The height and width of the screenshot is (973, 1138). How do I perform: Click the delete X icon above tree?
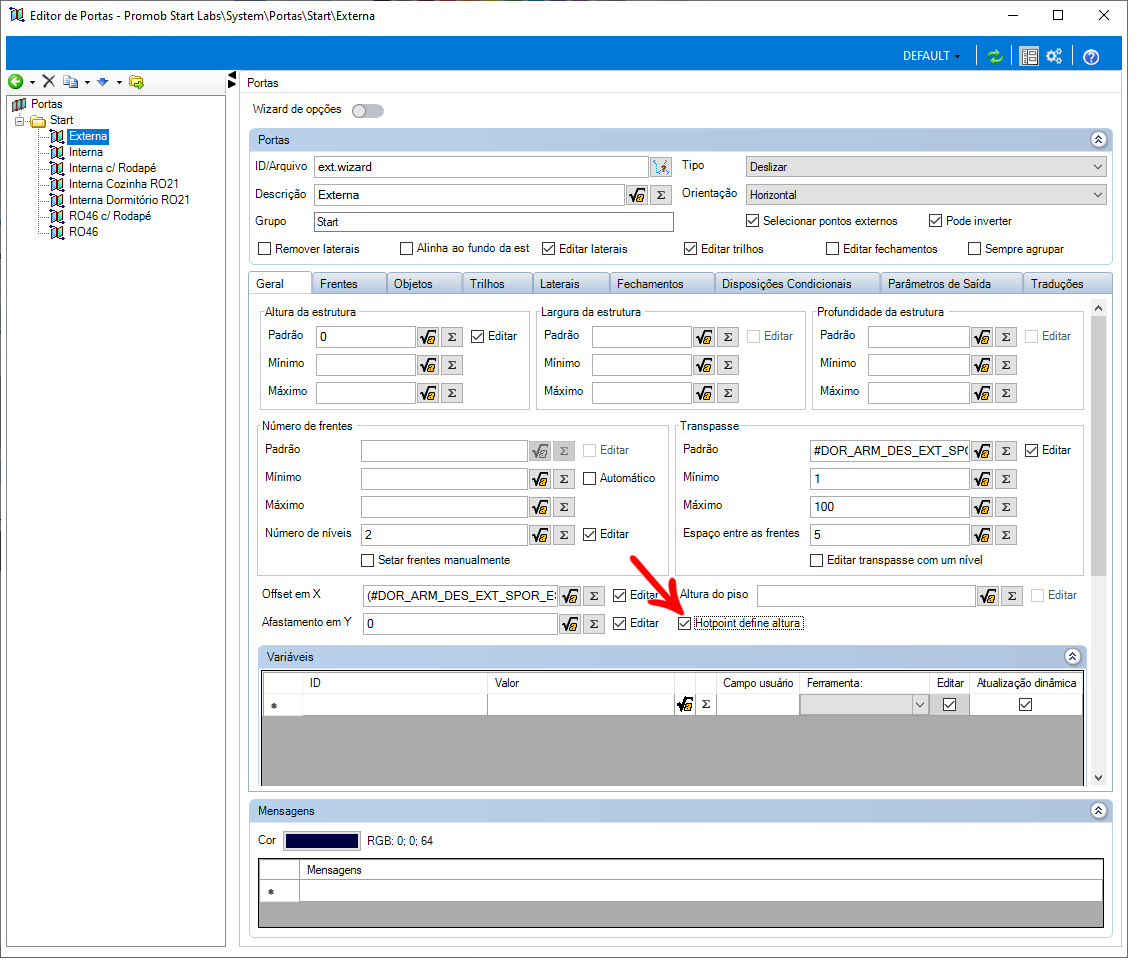(x=49, y=82)
